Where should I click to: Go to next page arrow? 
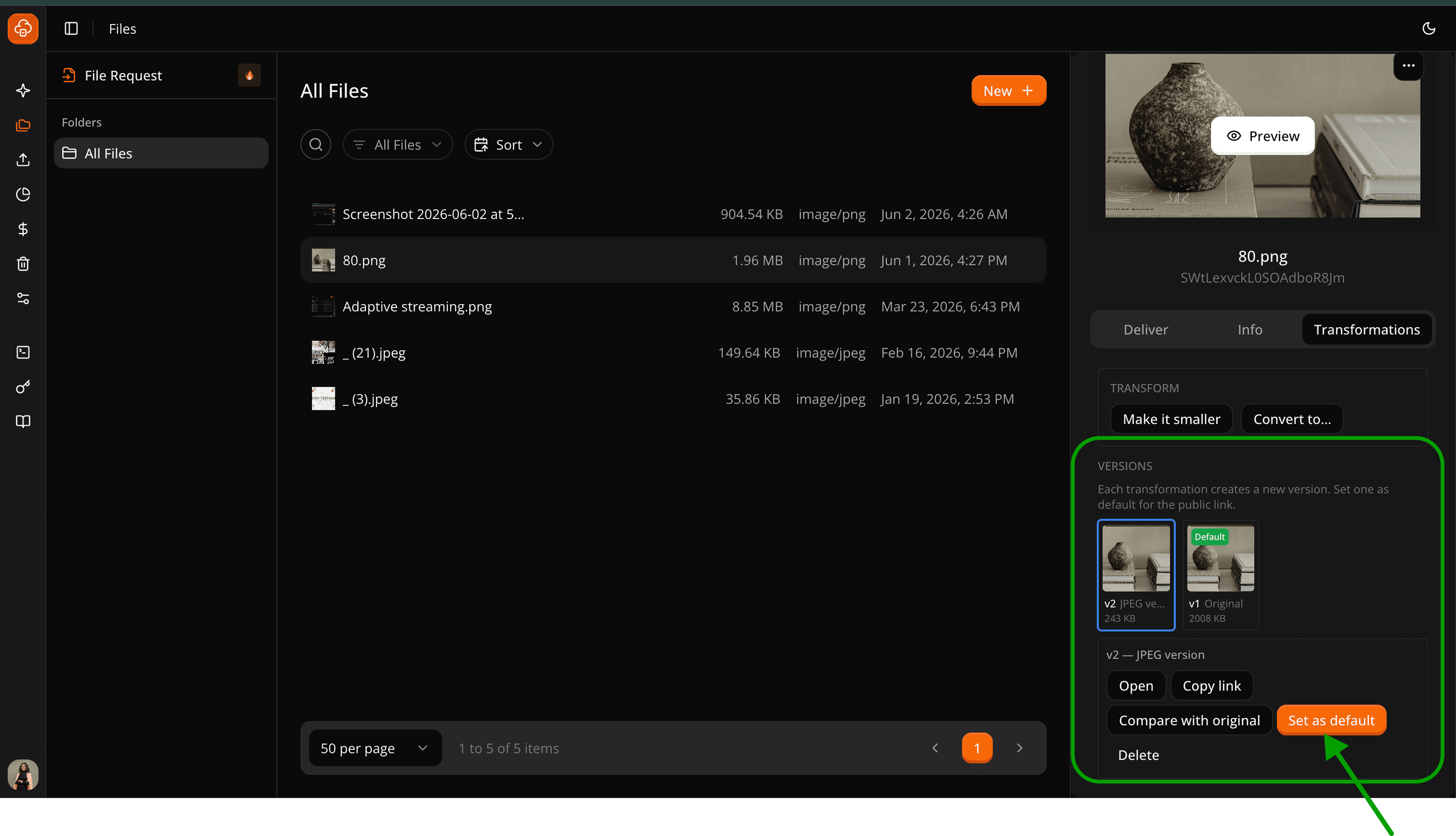pos(1020,748)
